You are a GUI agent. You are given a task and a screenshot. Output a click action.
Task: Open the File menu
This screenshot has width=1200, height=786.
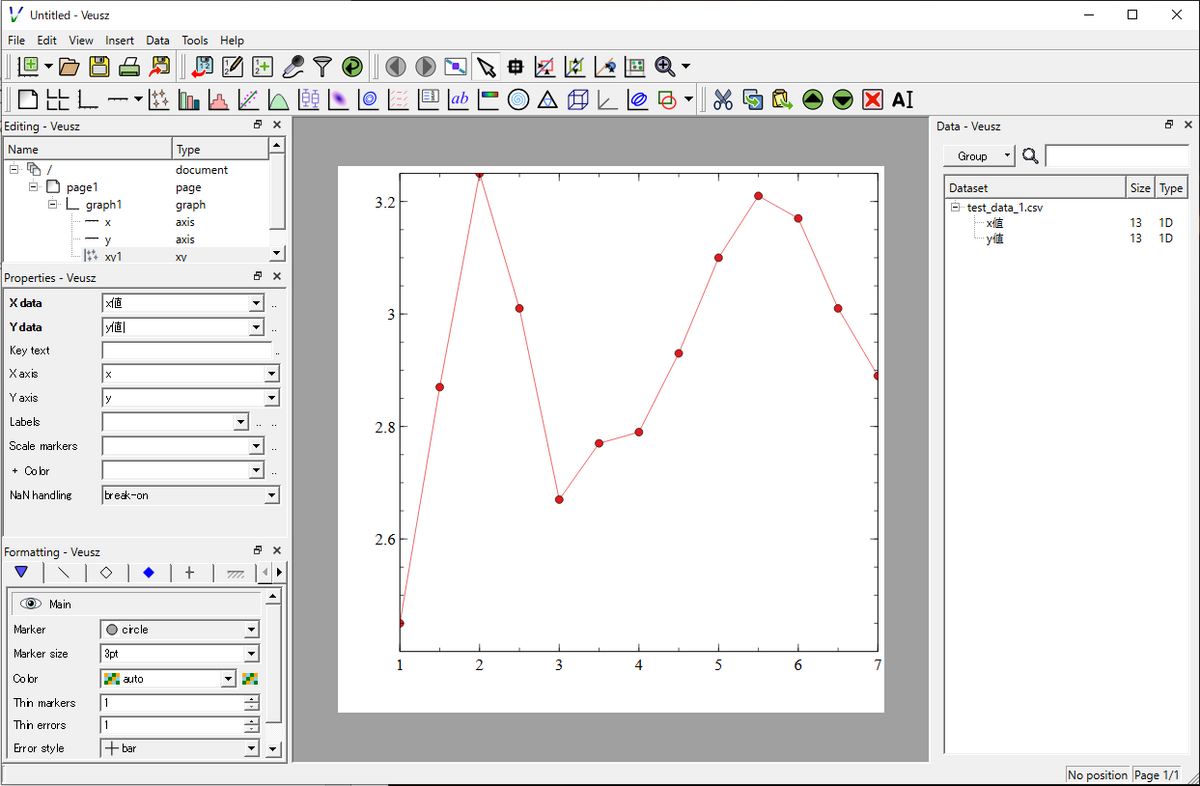(16, 40)
